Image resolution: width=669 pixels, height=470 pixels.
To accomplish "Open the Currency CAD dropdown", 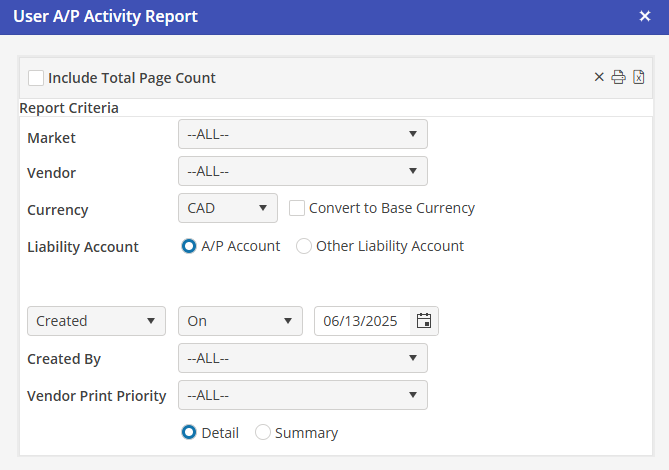I will point(227,208).
